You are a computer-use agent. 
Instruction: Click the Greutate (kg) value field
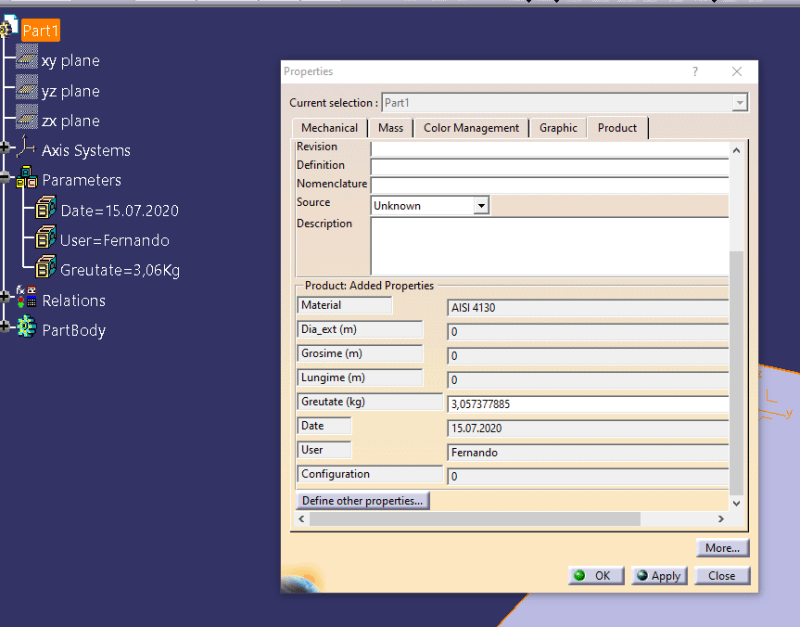[x=588, y=404]
